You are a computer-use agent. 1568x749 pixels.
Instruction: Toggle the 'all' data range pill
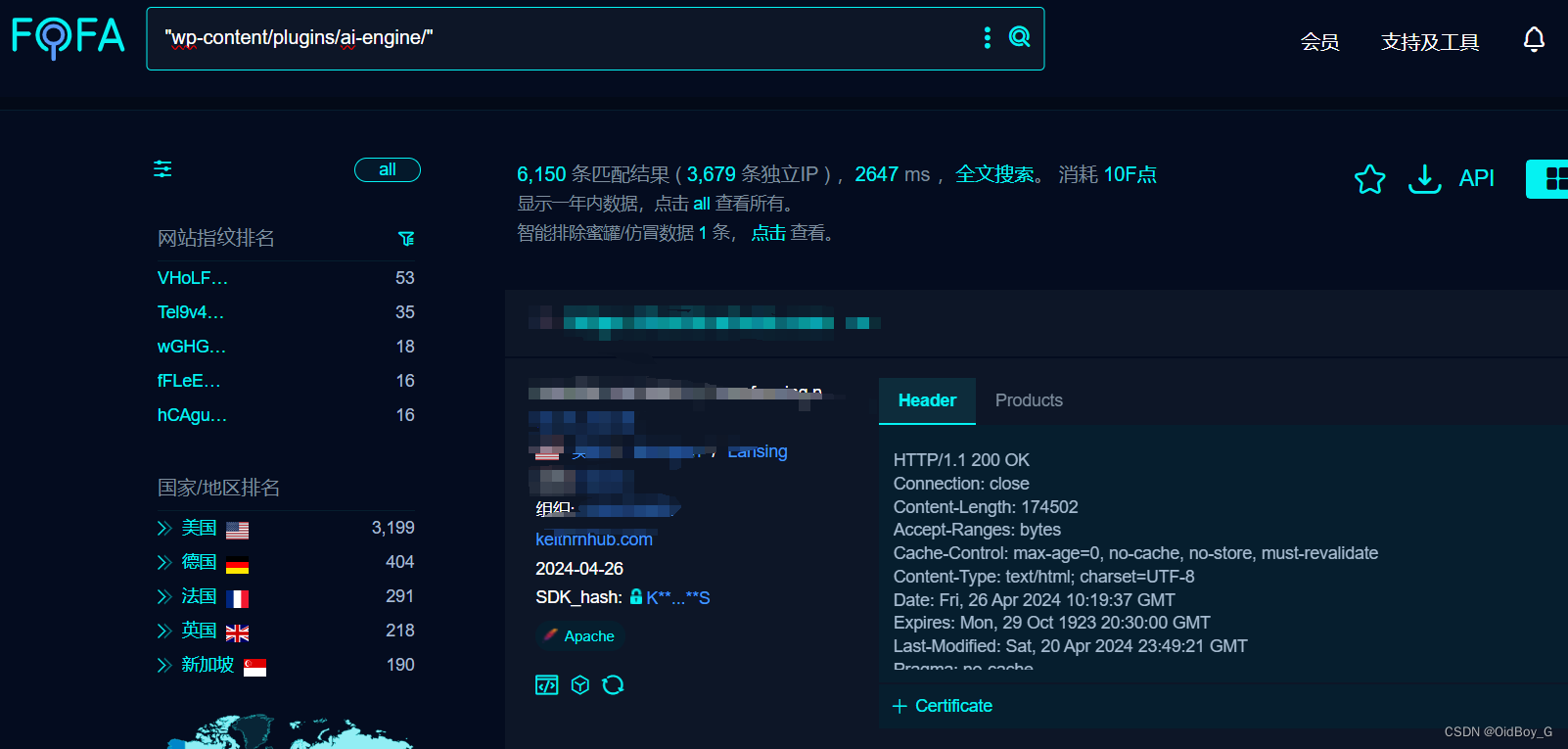point(388,169)
